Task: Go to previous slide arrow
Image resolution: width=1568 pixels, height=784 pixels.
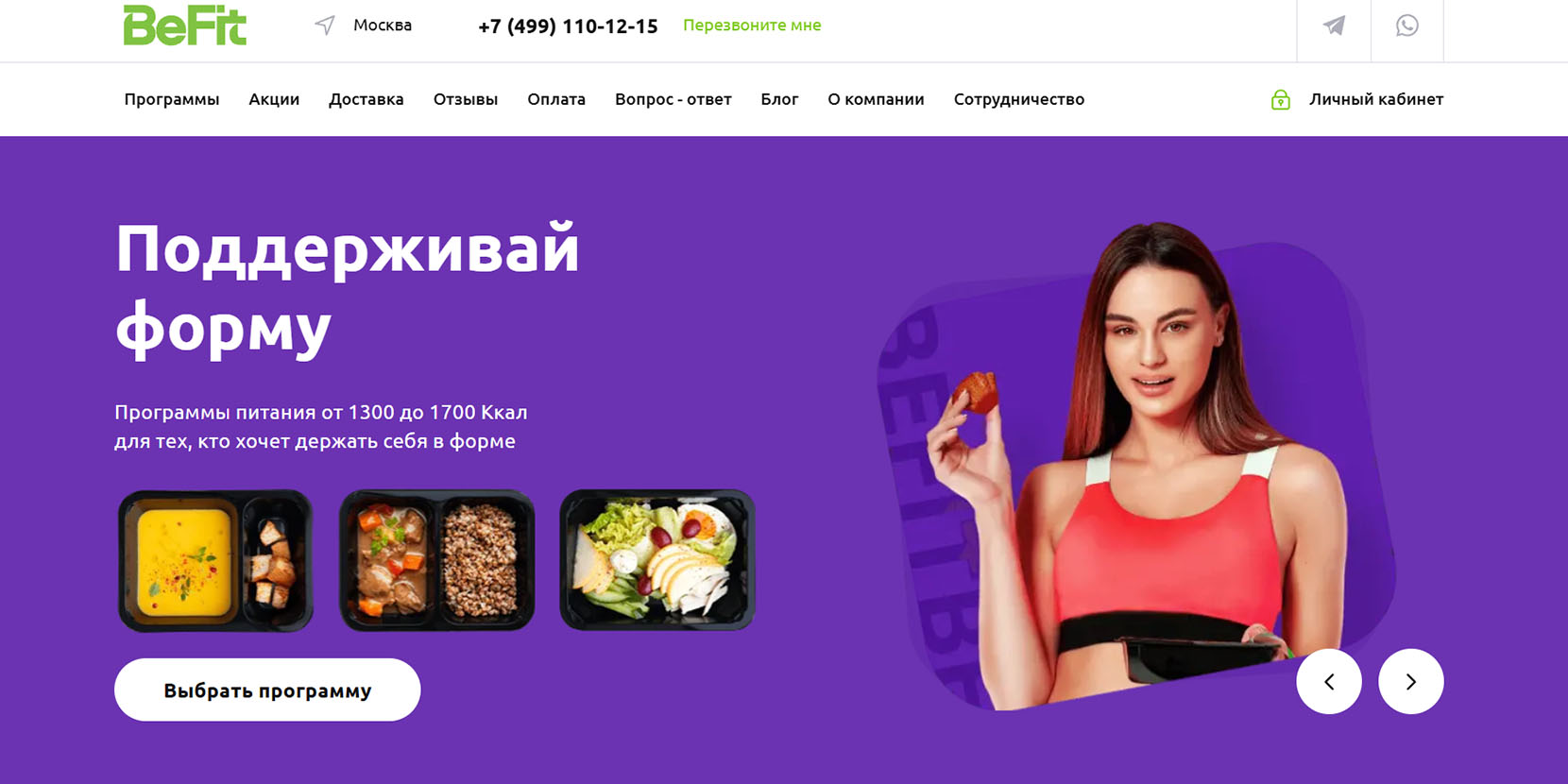Action: coord(1329,681)
